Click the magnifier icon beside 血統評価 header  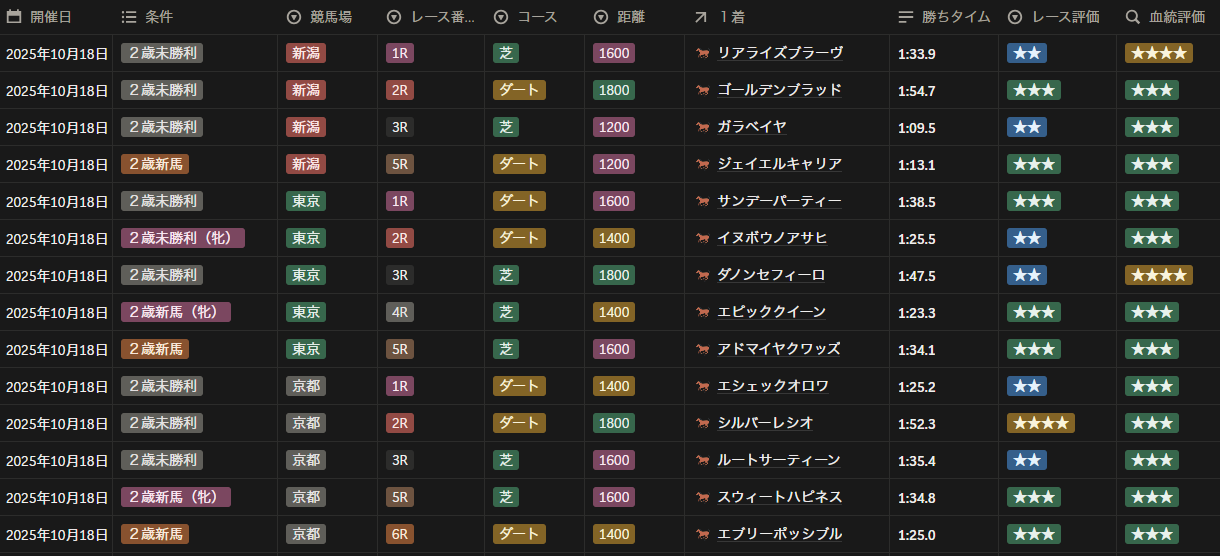(x=1132, y=17)
